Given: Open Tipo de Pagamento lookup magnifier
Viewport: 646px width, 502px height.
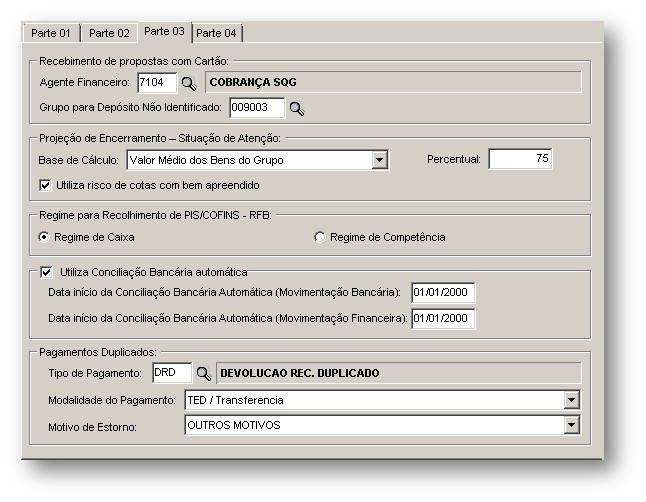Looking at the screenshot, I should 204,374.
